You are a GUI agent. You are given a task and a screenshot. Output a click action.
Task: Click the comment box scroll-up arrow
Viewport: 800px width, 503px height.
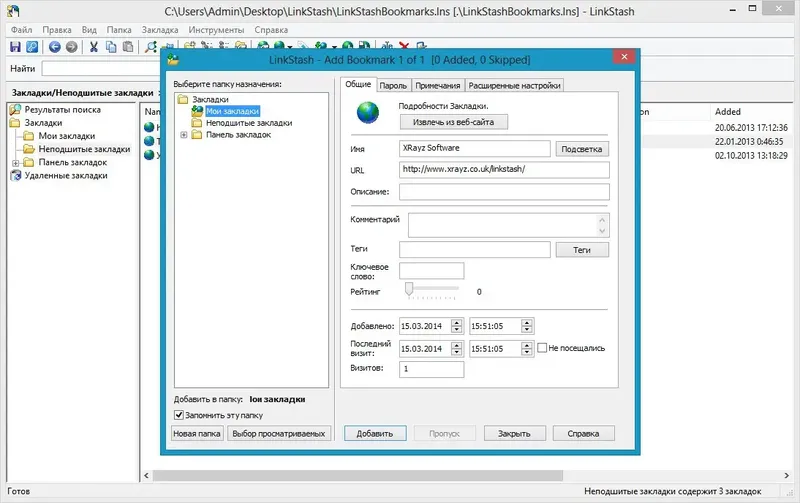click(x=602, y=220)
